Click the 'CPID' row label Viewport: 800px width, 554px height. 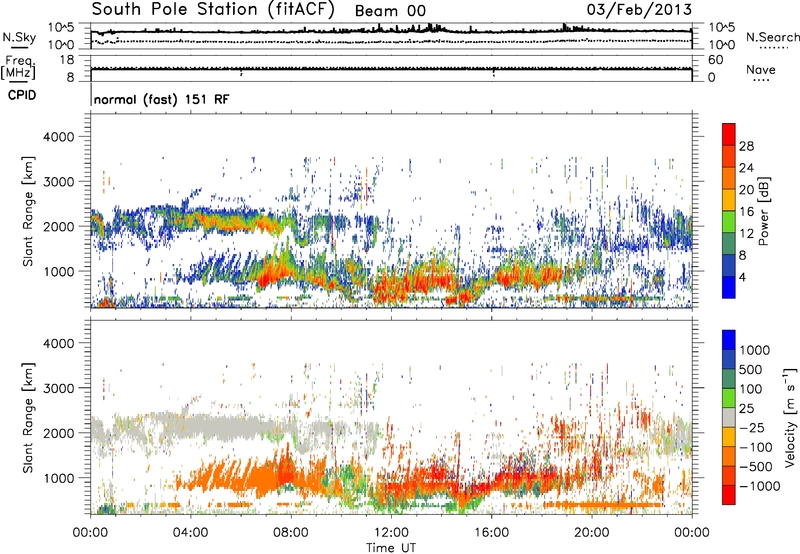coord(22,95)
